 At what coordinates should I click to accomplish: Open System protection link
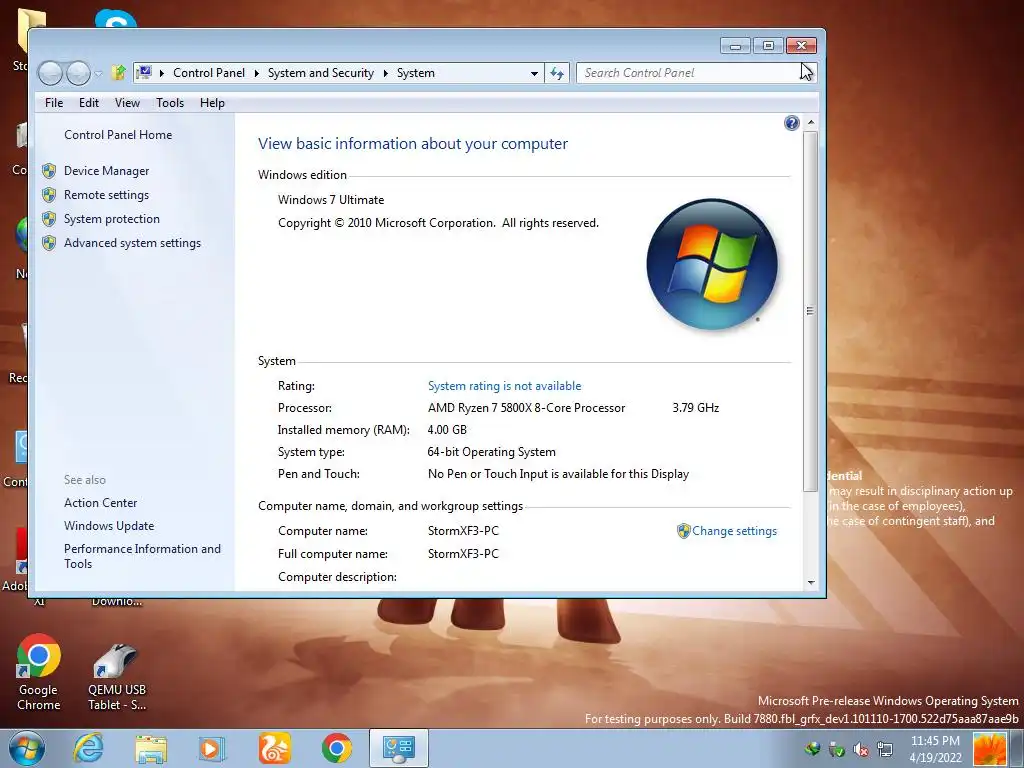click(112, 219)
